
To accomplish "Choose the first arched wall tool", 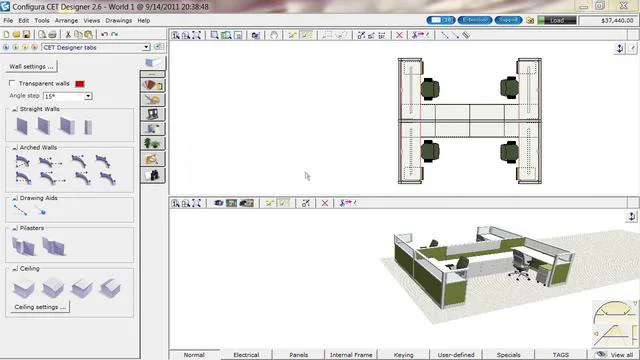I will (22, 161).
